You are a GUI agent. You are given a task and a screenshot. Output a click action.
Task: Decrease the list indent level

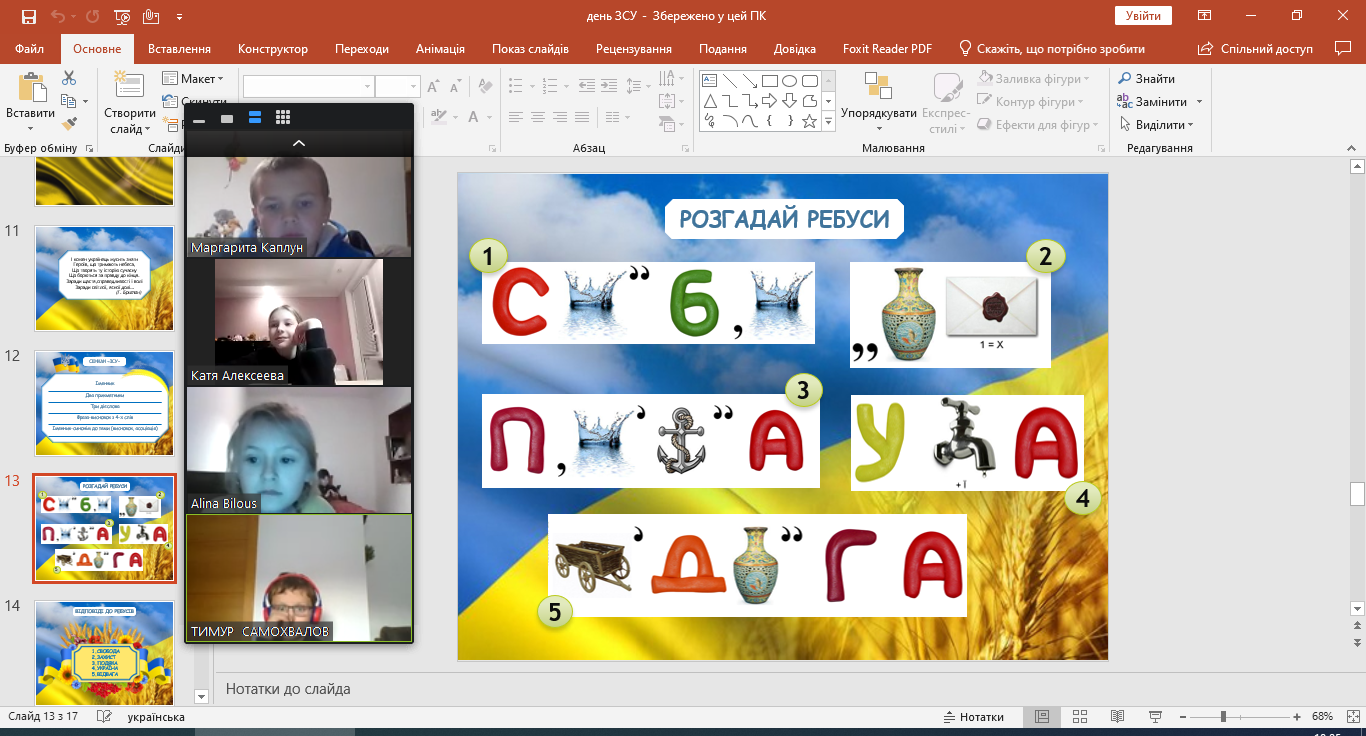[586, 86]
